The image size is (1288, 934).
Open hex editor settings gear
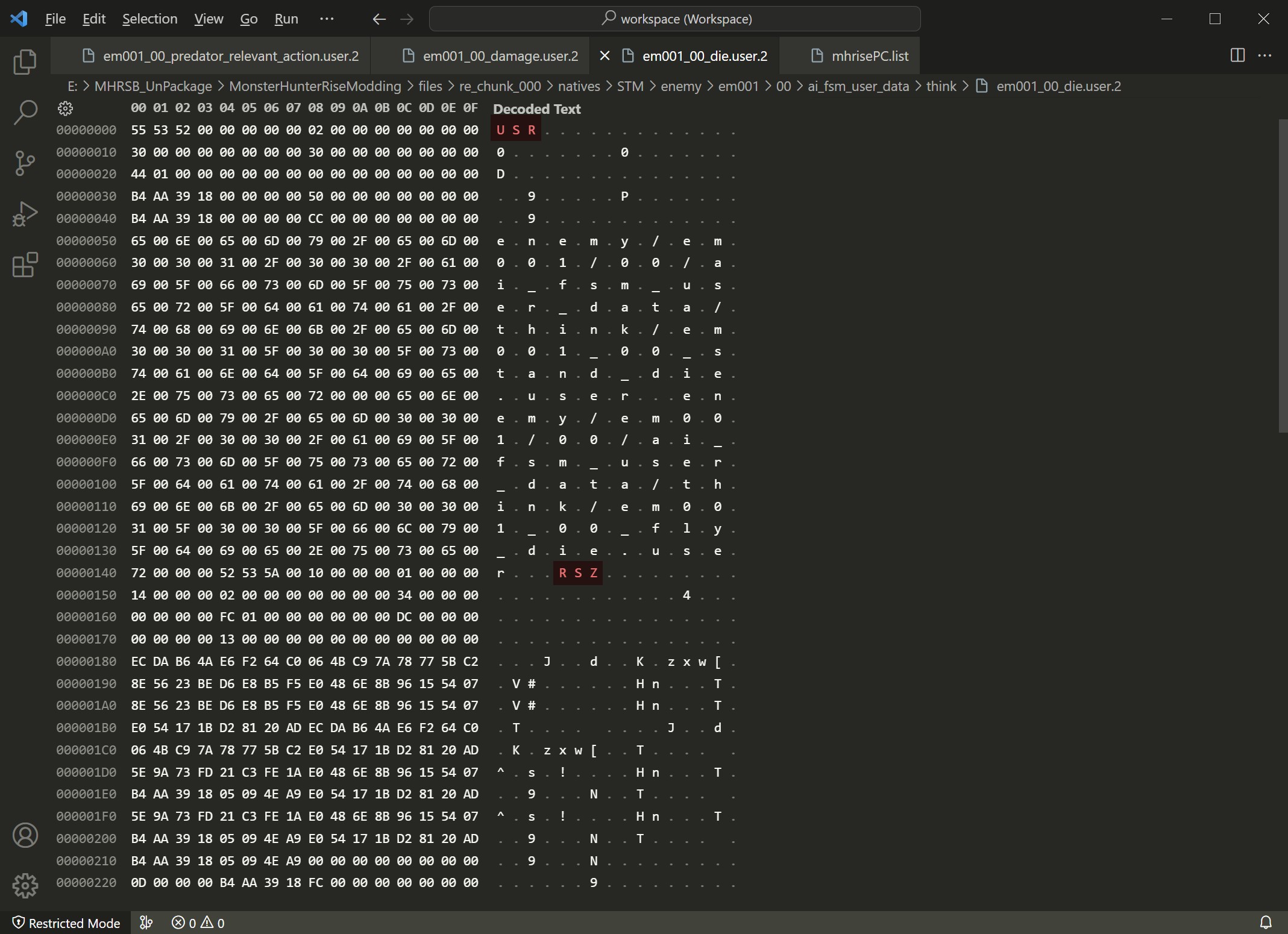point(65,108)
